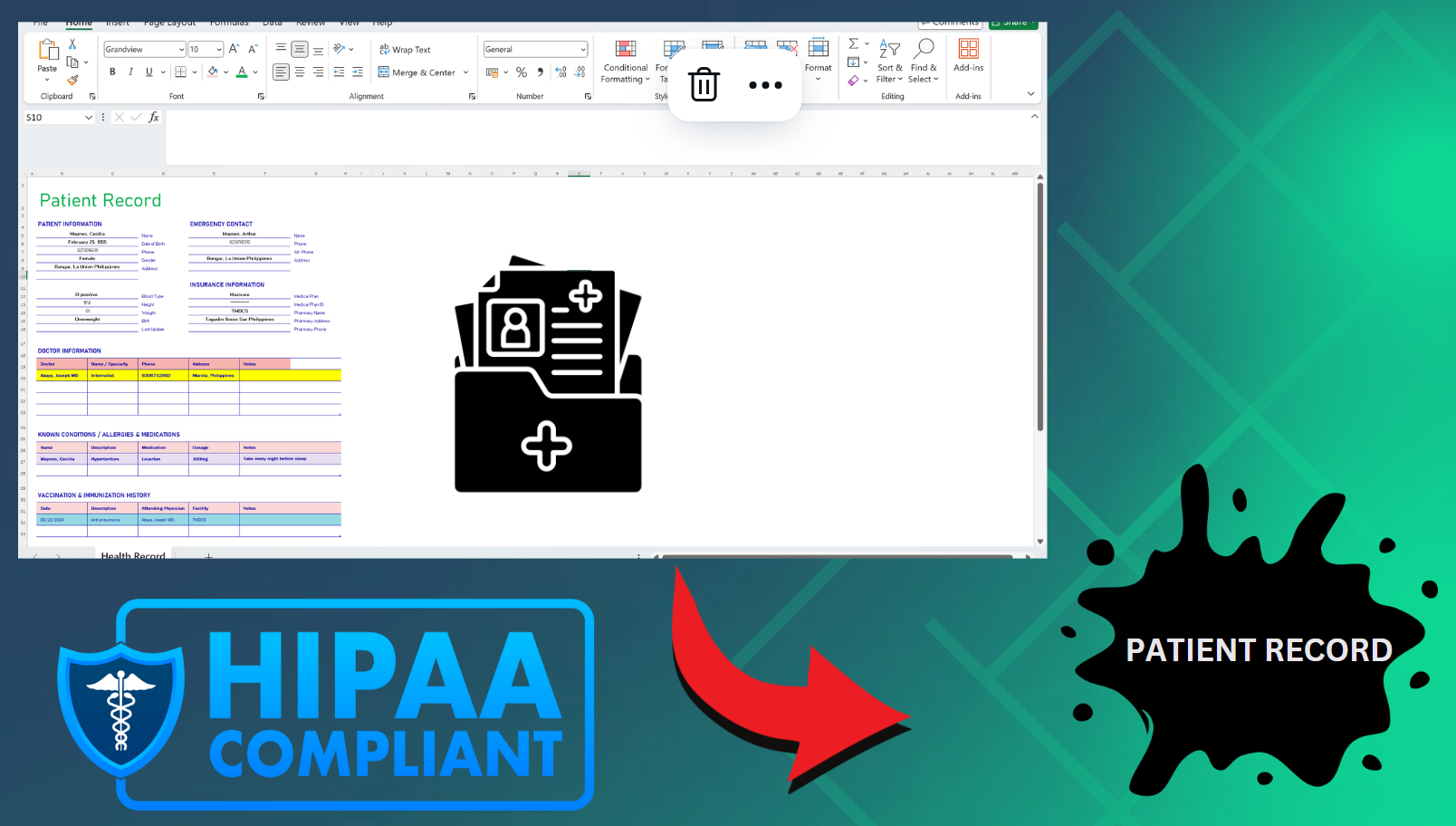Click Merge & Center button
Viewport: 1456px width, 826px height.
(x=417, y=72)
